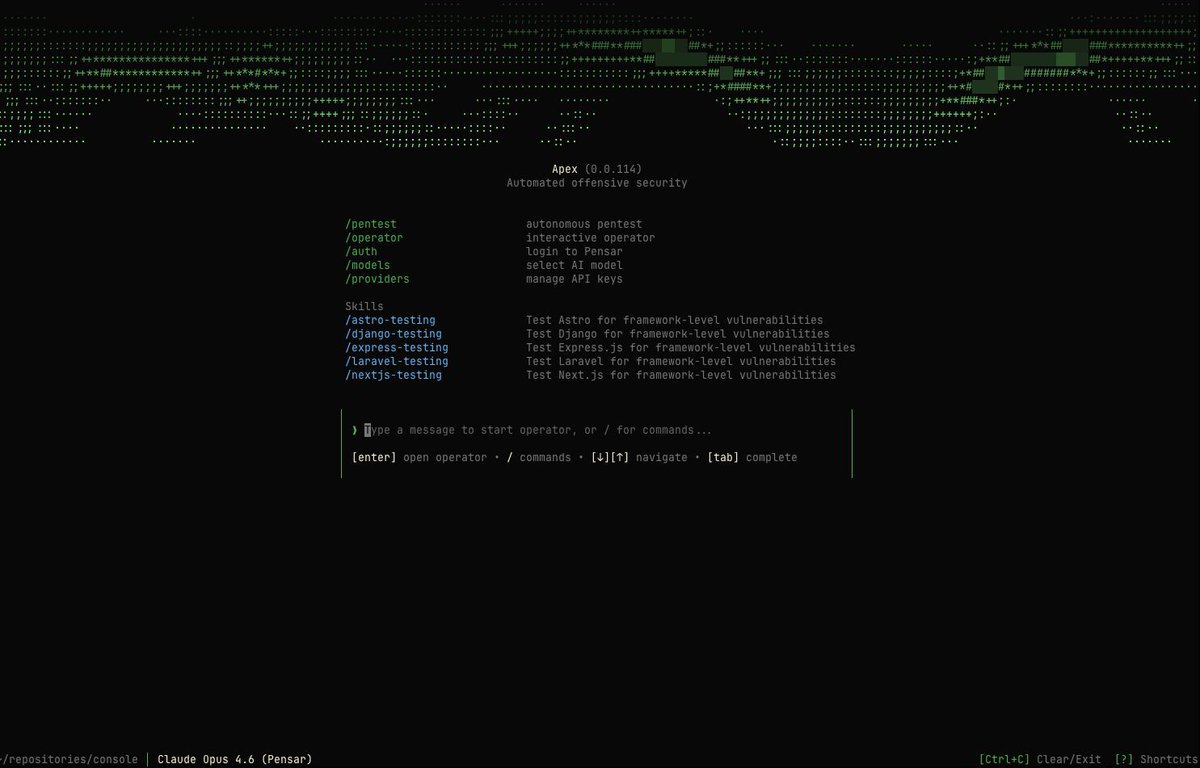Choose the /laravel-testing skill
Screen dimensions: 1200x768
(397, 361)
